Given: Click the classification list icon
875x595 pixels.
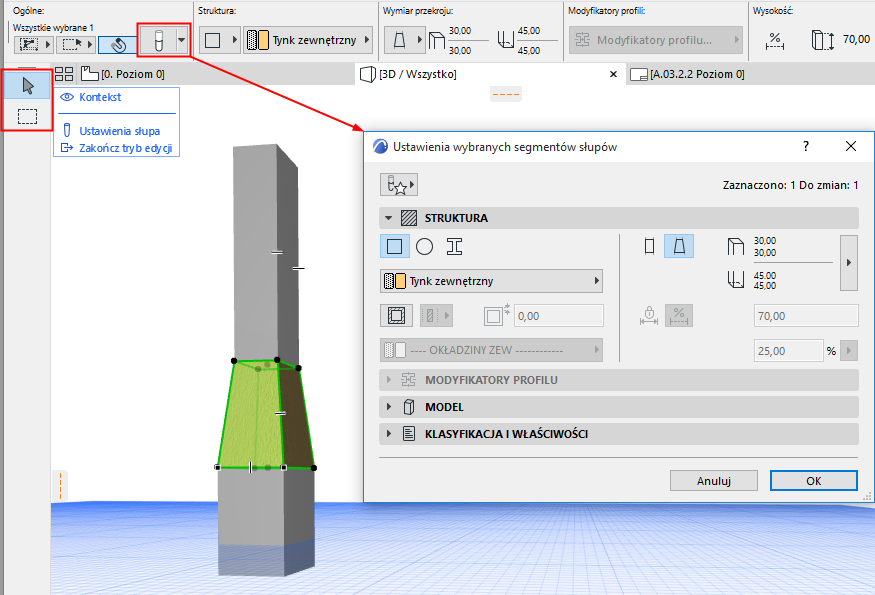Looking at the screenshot, I should [x=409, y=434].
